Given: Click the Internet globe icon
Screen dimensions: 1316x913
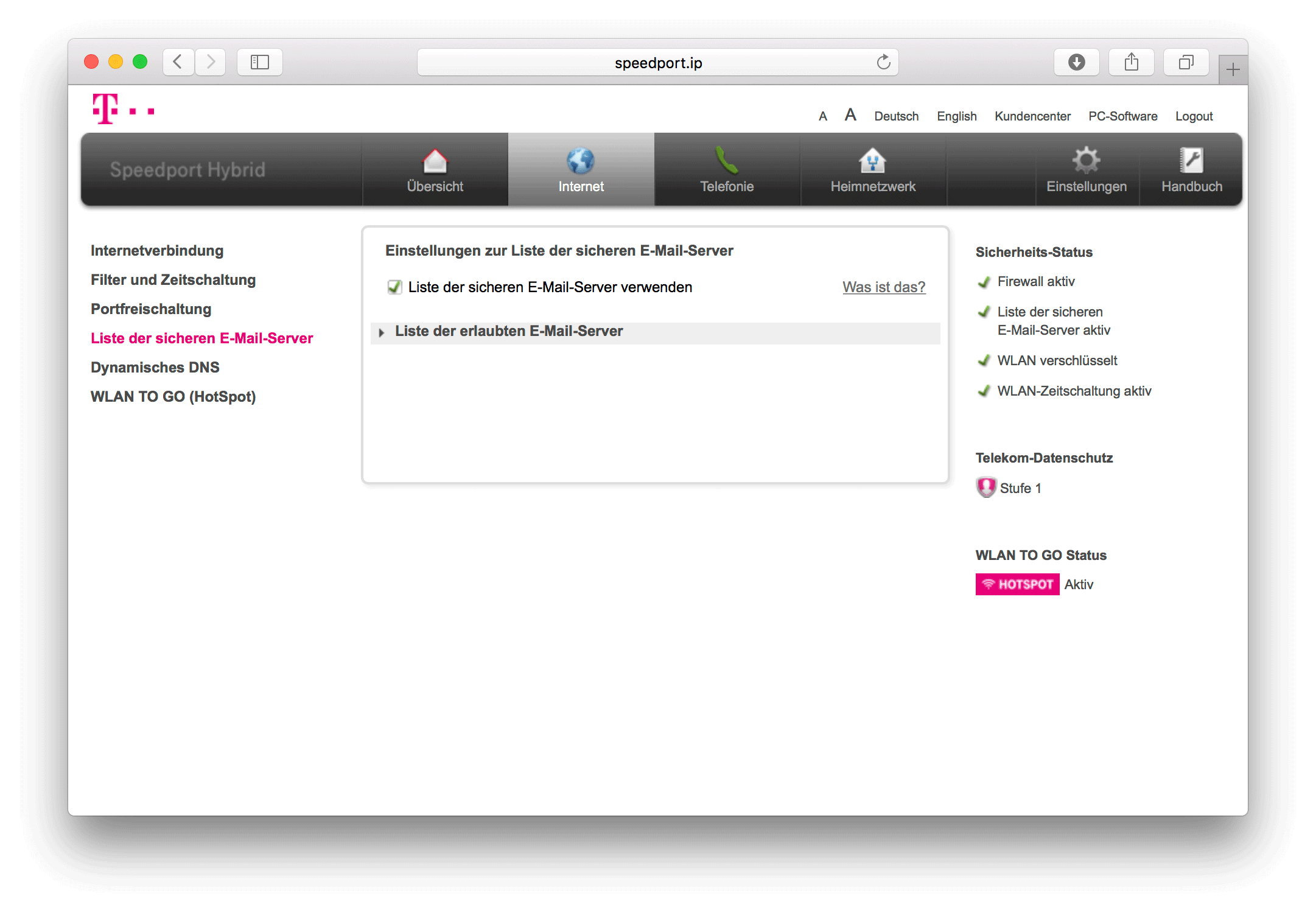Looking at the screenshot, I should (x=581, y=161).
